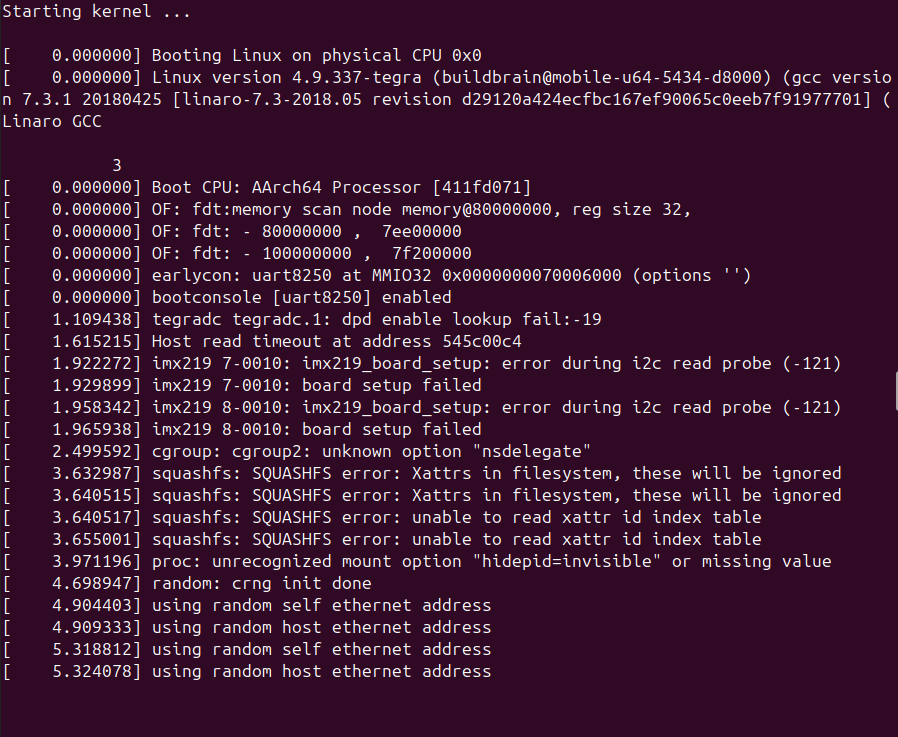Image resolution: width=898 pixels, height=737 pixels.
Task: Click first 'Xattrs in filesystem' squashfs error line
Action: tap(422, 474)
